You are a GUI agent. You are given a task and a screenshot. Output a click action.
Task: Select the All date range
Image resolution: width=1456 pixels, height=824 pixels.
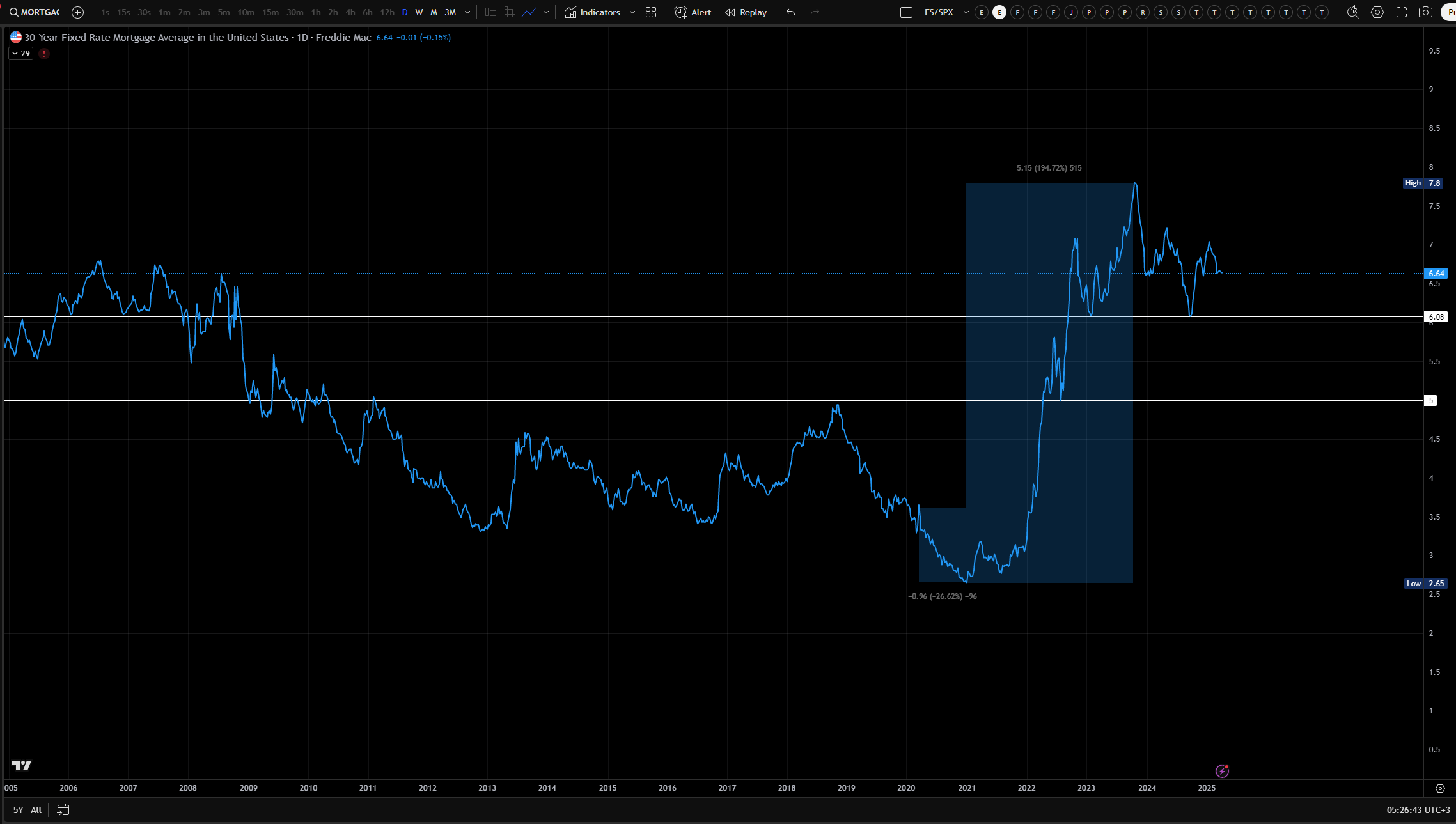(x=36, y=810)
